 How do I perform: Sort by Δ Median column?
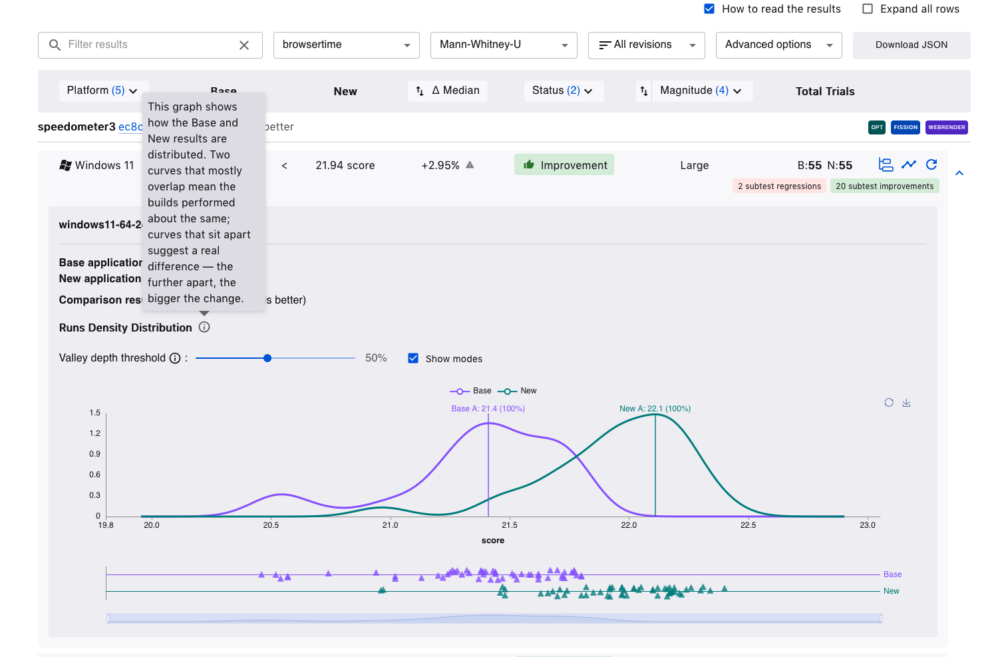click(448, 91)
